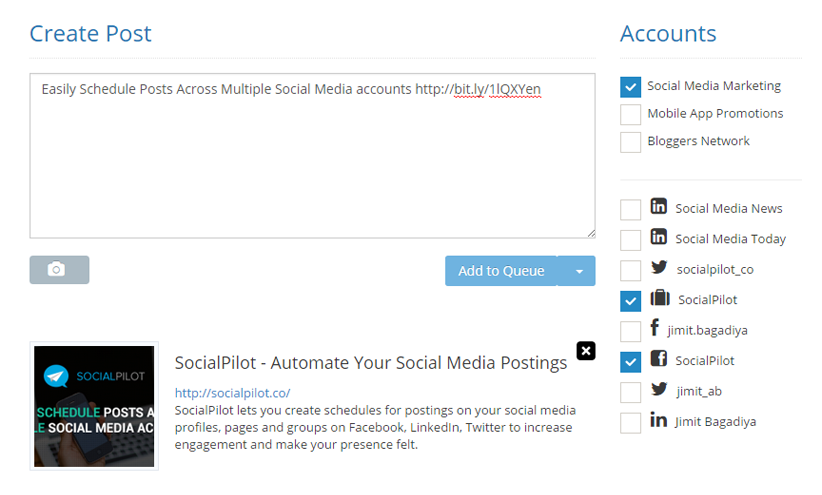Click the Social Media Today label
Viewport: 822px width, 495px height.
[x=730, y=239]
